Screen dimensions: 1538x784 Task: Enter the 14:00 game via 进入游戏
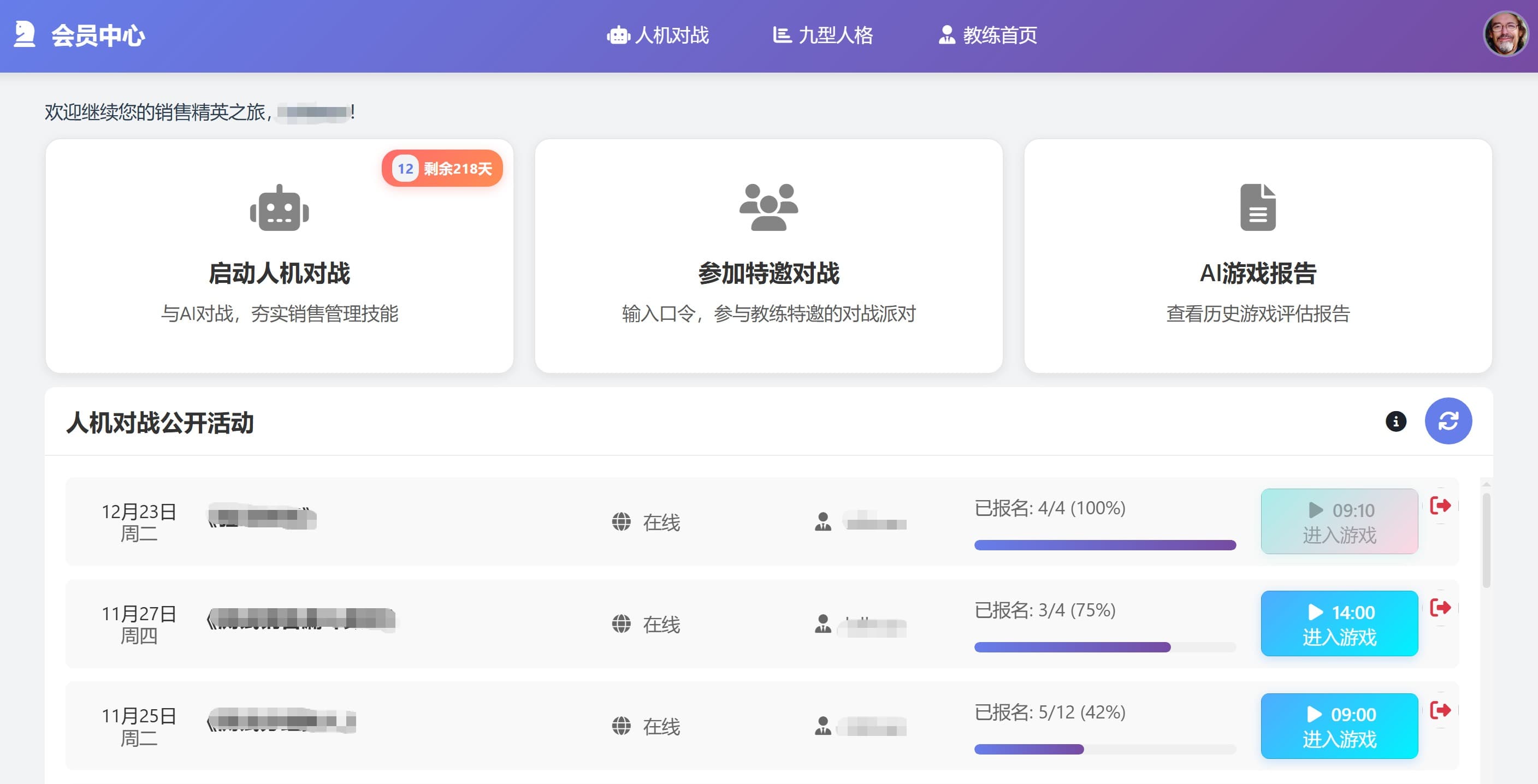pos(1339,624)
